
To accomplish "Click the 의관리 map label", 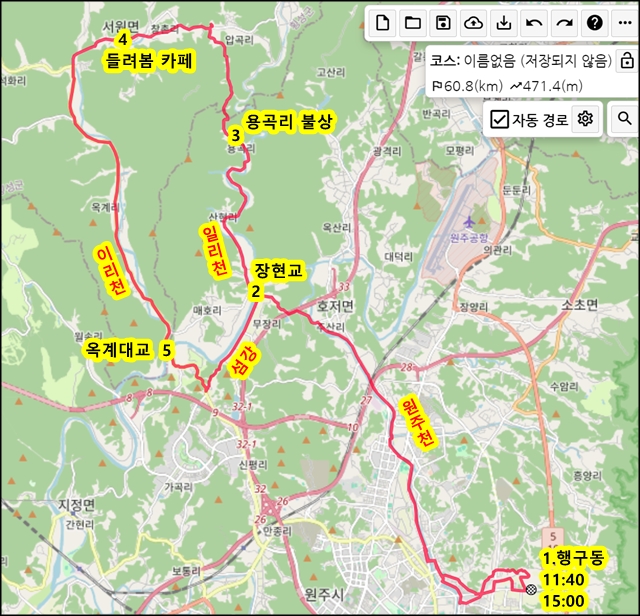I will pos(497,250).
